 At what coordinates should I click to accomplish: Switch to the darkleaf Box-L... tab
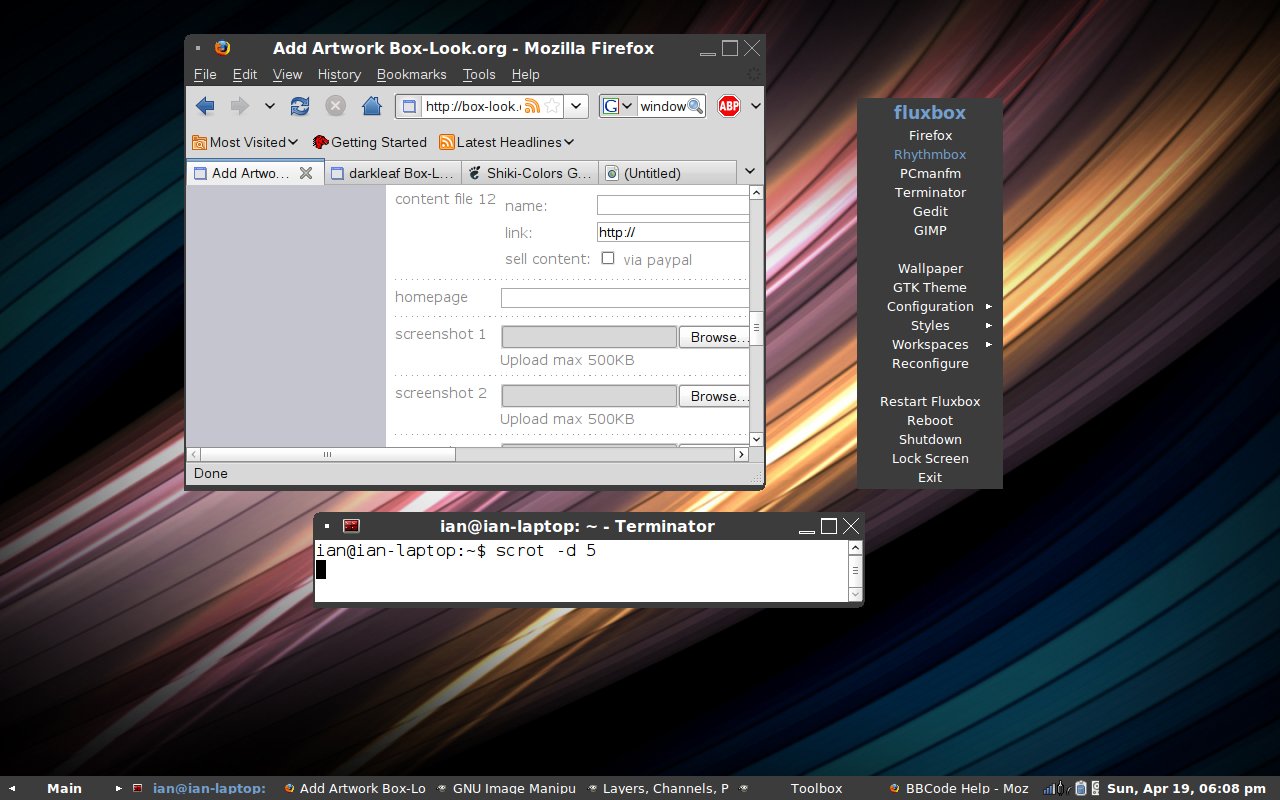pos(393,173)
